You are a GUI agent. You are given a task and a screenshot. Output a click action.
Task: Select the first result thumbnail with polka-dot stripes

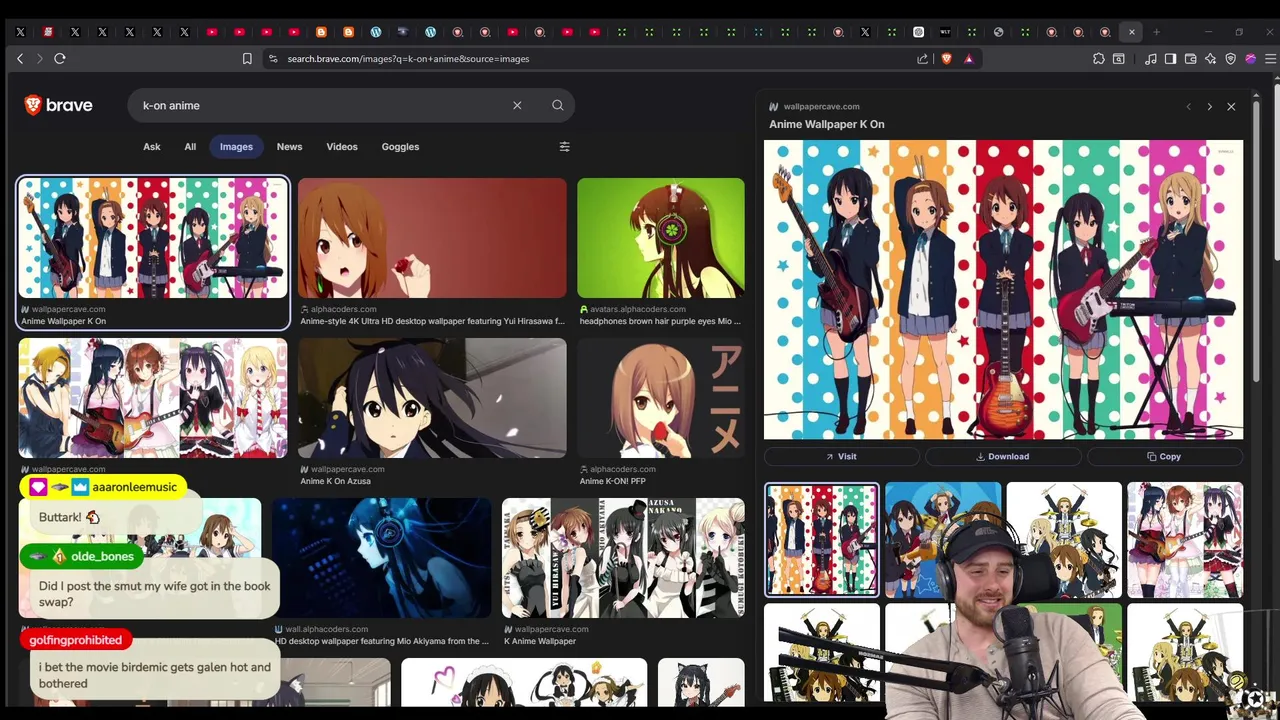coord(153,238)
